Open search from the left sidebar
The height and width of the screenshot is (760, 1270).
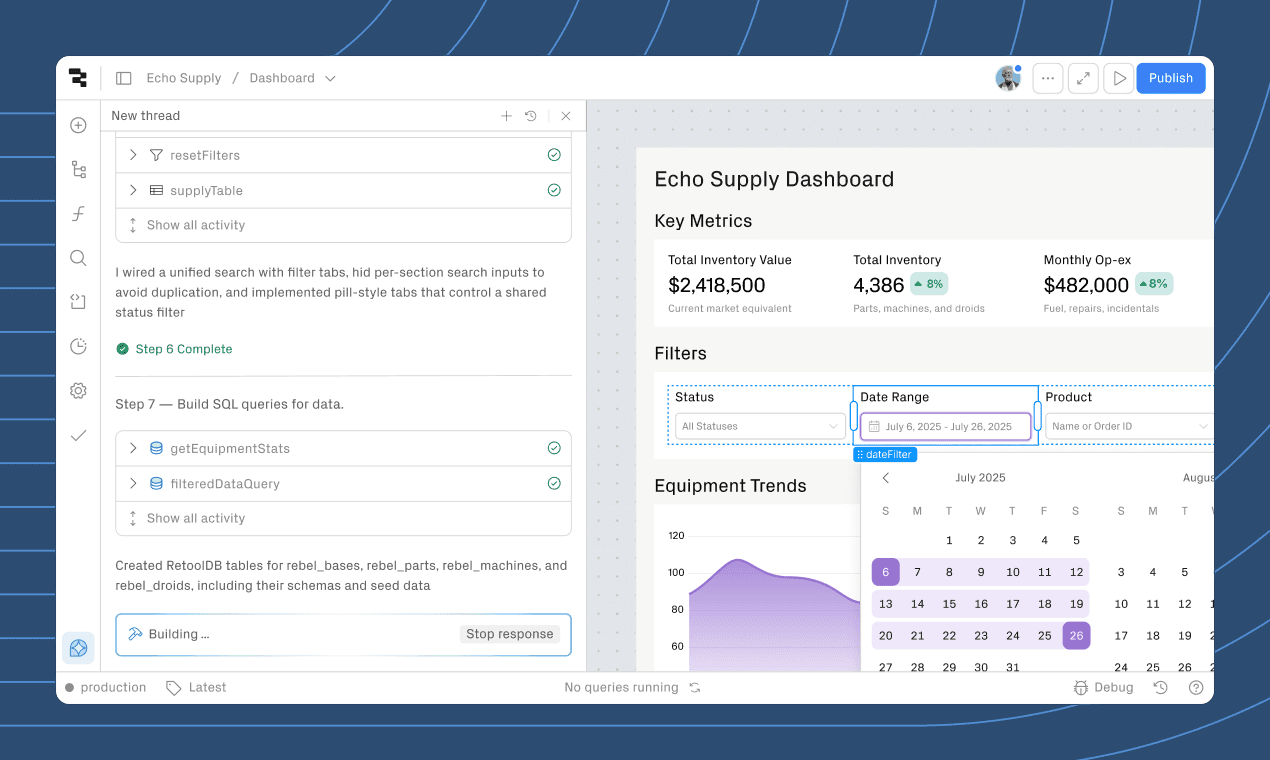click(x=78, y=257)
